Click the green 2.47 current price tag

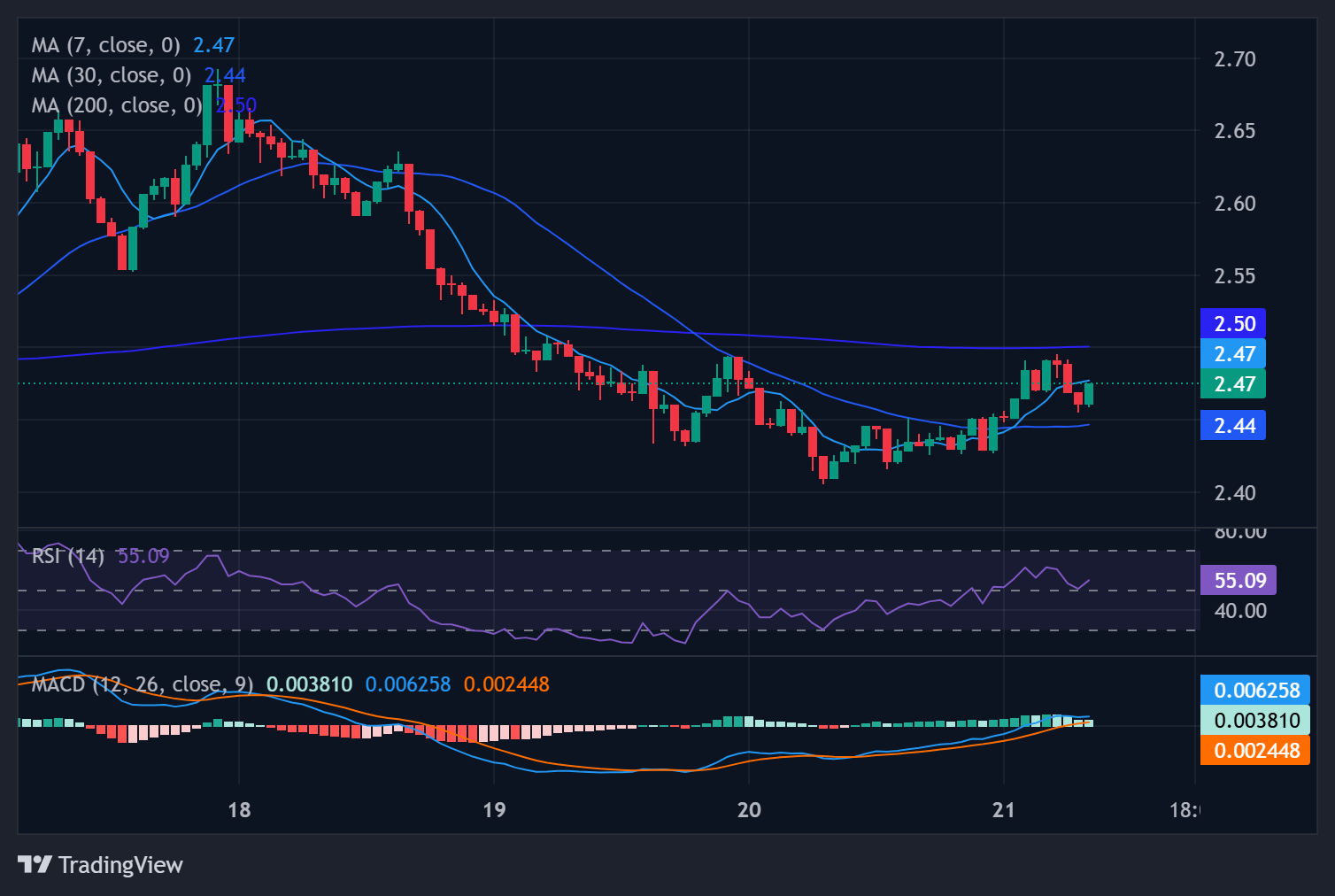1233,384
